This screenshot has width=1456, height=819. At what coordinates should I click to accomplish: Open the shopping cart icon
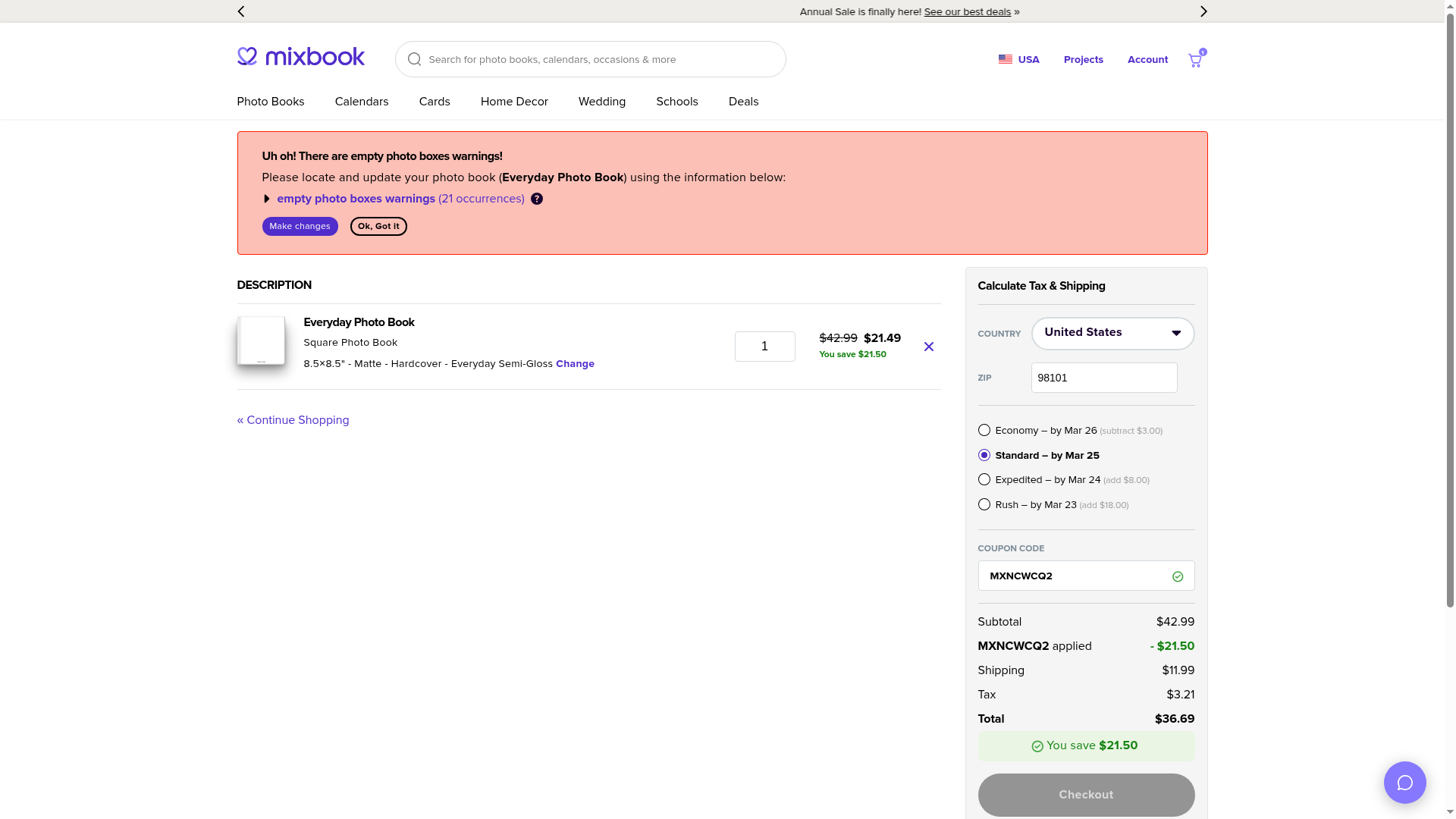pyautogui.click(x=1196, y=60)
